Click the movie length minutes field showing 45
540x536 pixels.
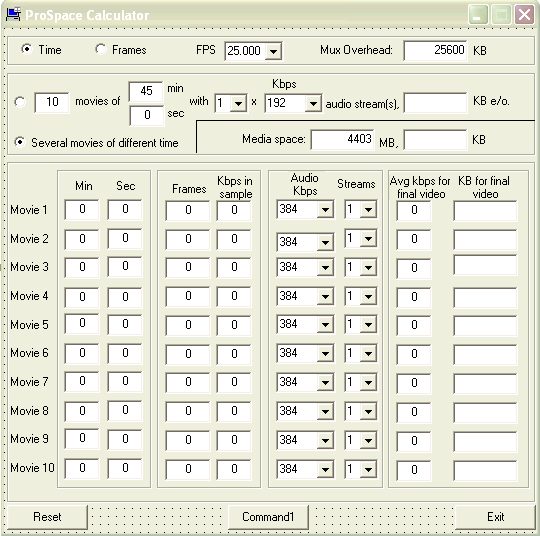146,91
